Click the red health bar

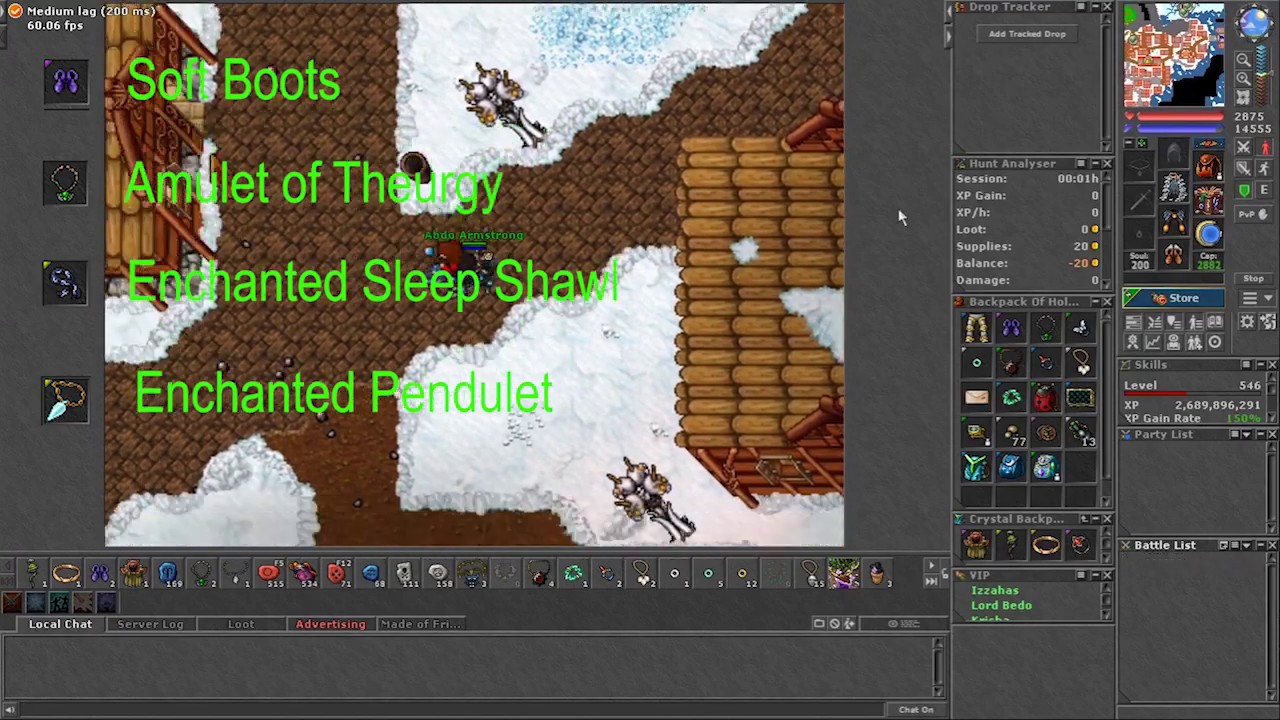coord(1180,116)
